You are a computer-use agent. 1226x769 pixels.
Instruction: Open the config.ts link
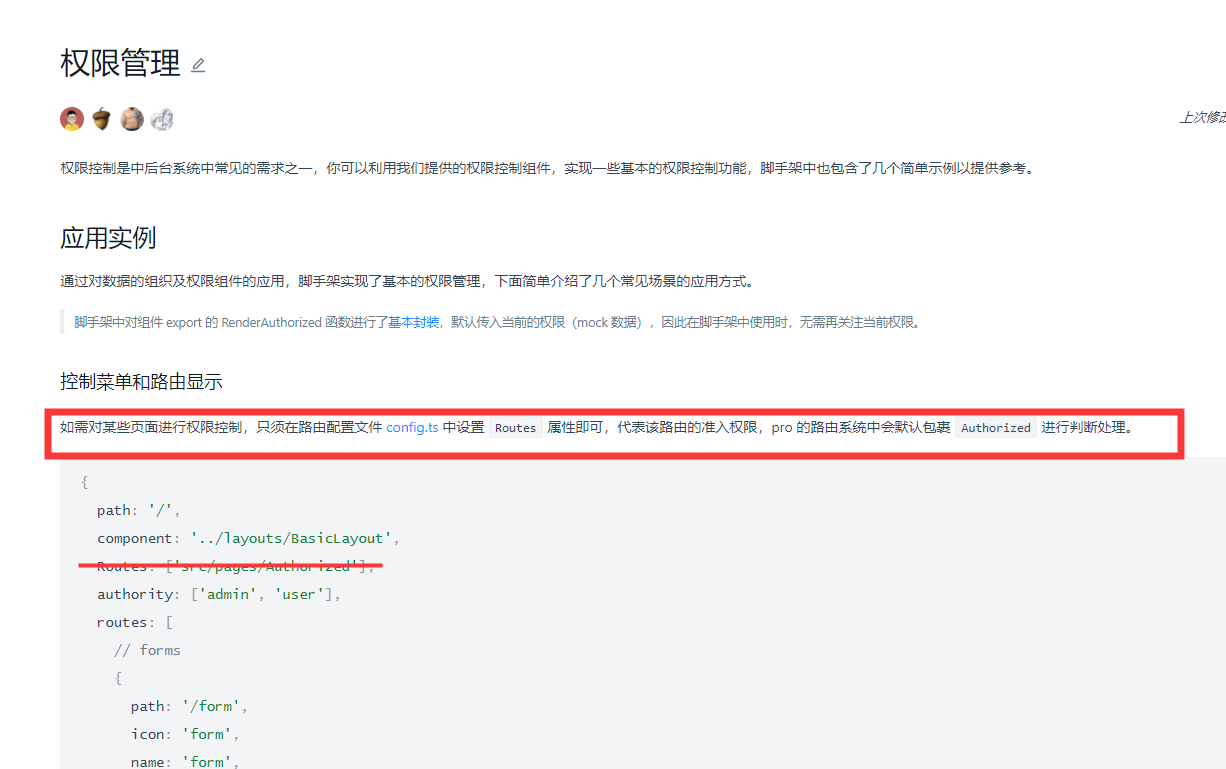point(412,427)
